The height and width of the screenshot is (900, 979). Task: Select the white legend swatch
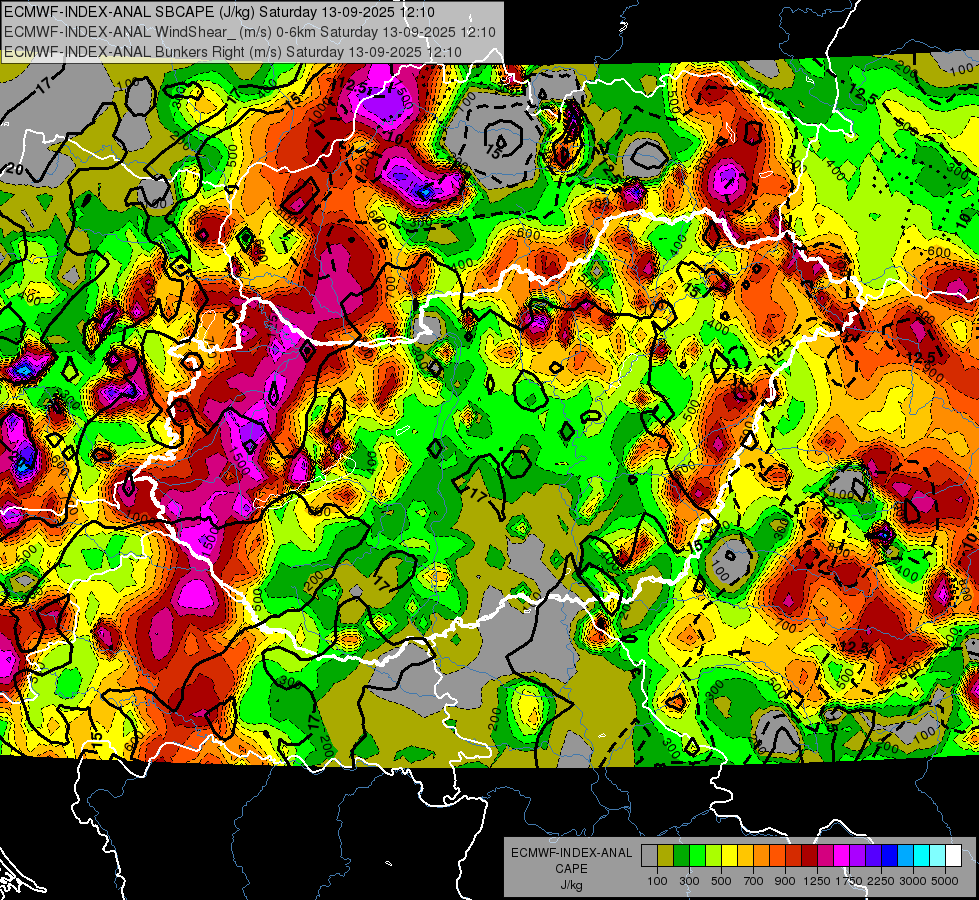(x=953, y=855)
